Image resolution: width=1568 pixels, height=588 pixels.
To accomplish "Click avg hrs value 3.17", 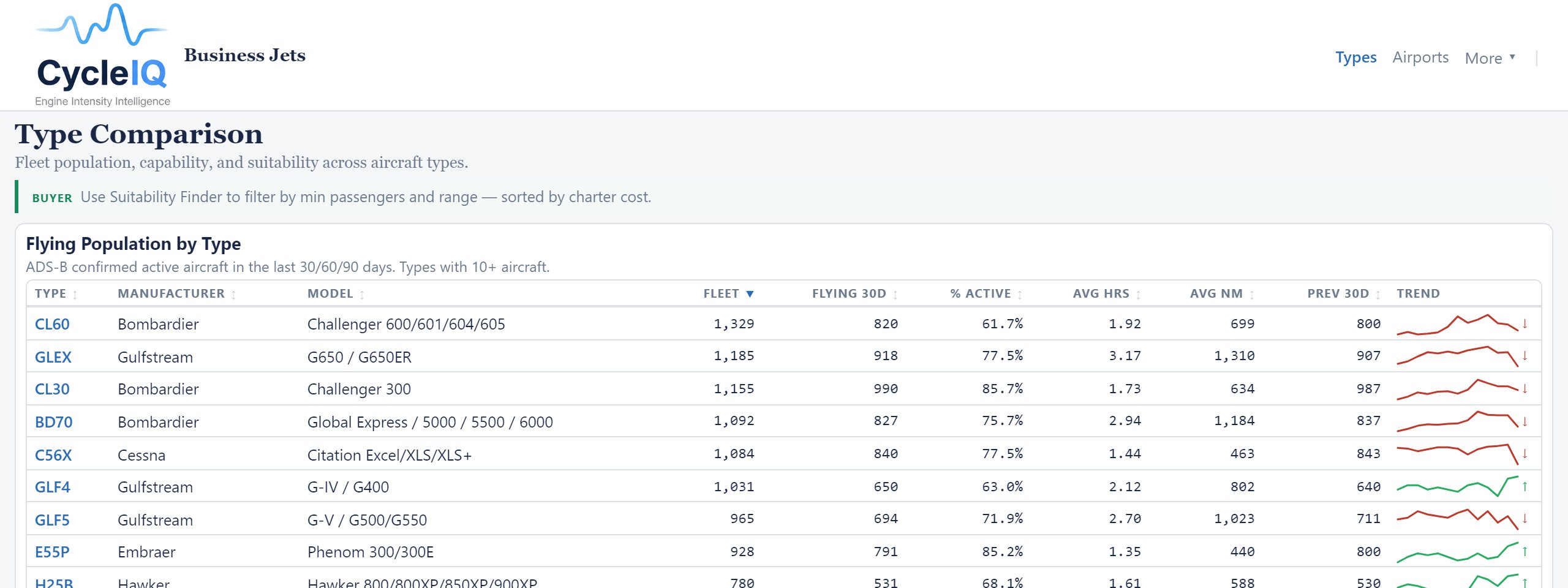I will click(x=1125, y=356).
